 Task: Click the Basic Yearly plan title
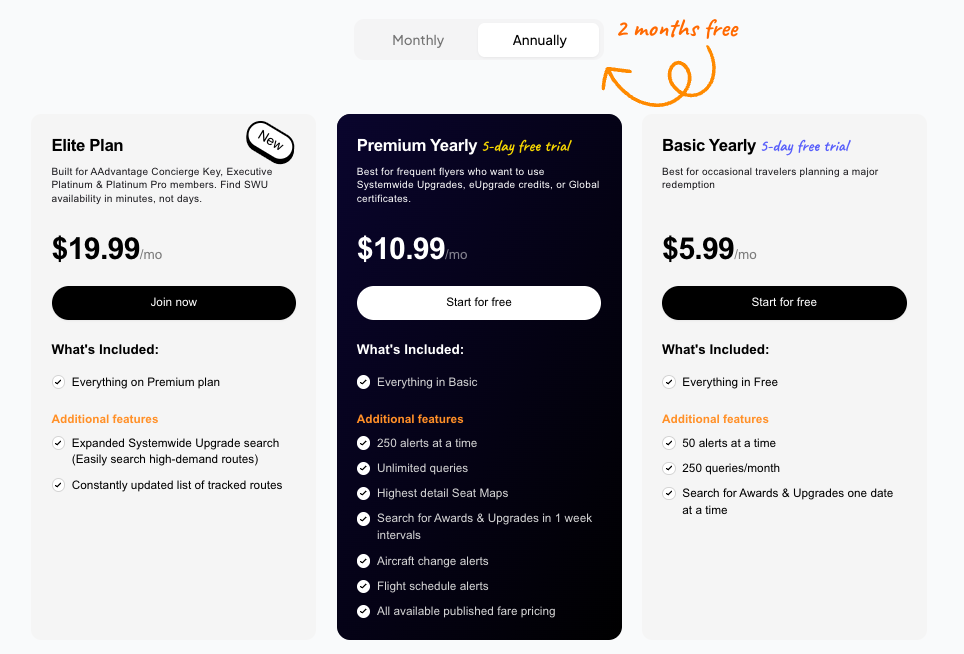coord(709,145)
